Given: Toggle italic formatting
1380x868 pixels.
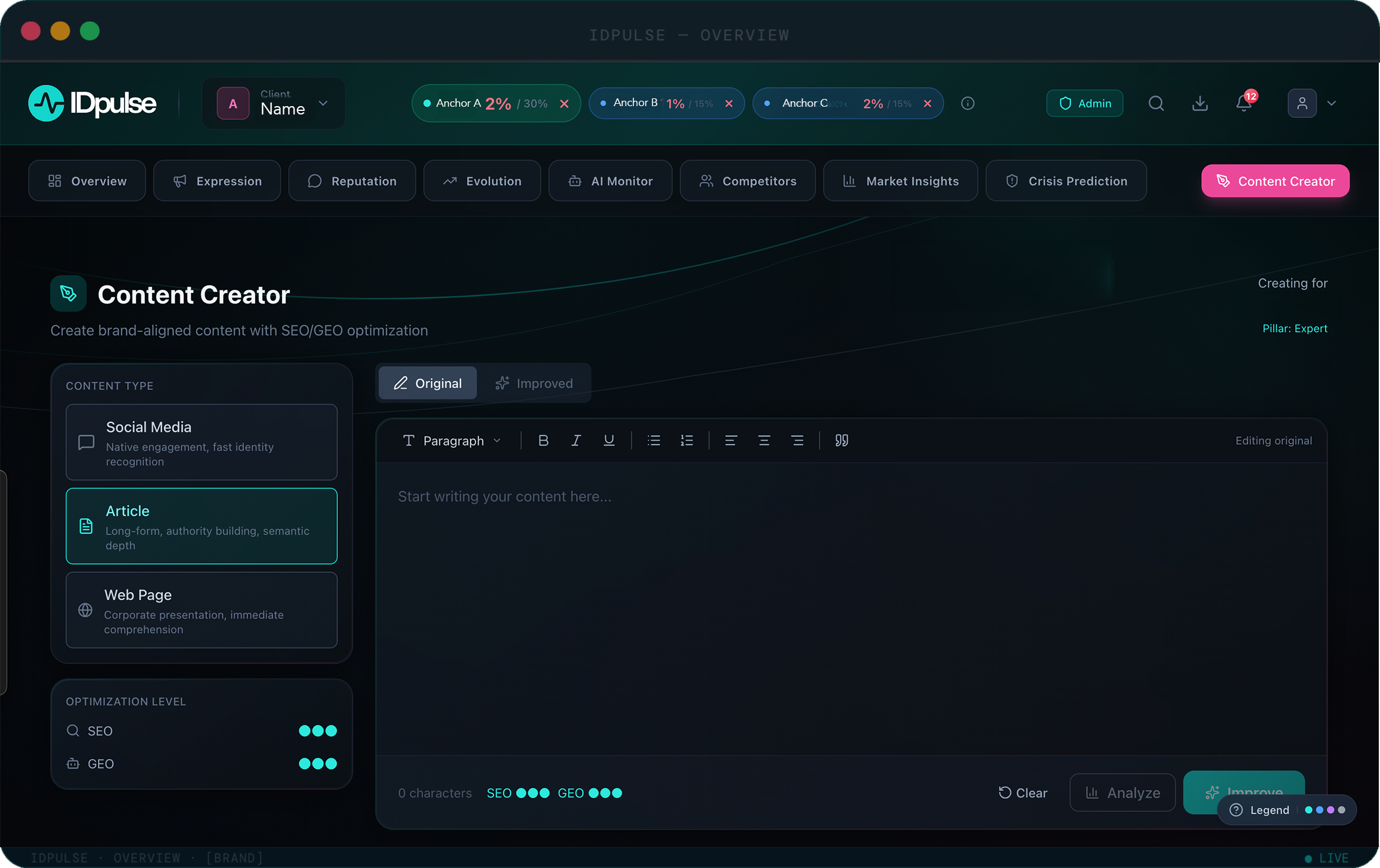Looking at the screenshot, I should (x=575, y=441).
